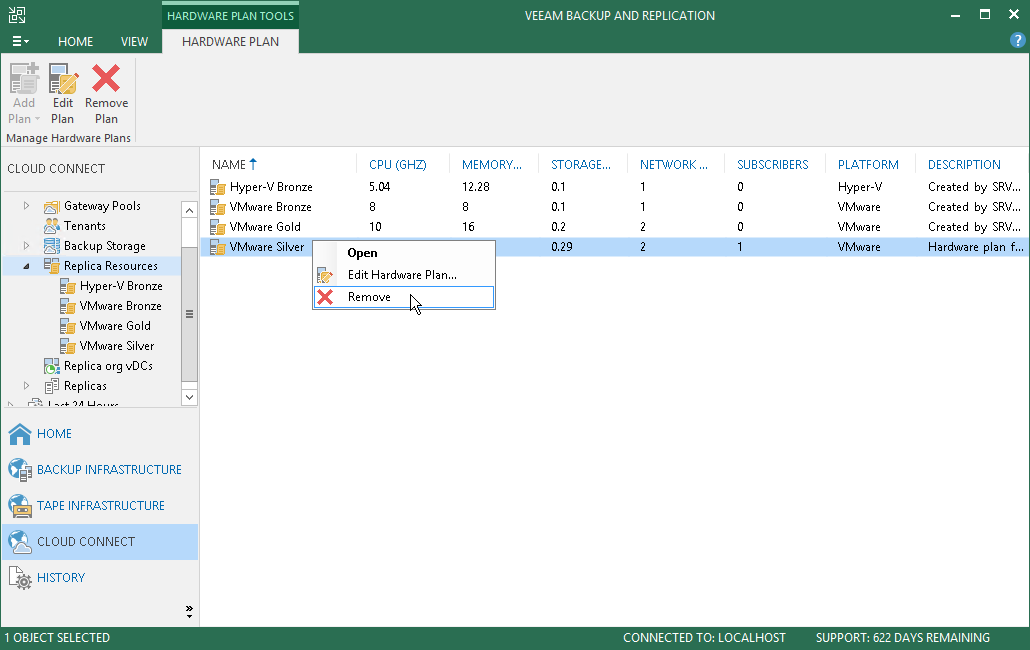Click the VMware Gold row plan icon
1030x650 pixels.
coord(217,227)
